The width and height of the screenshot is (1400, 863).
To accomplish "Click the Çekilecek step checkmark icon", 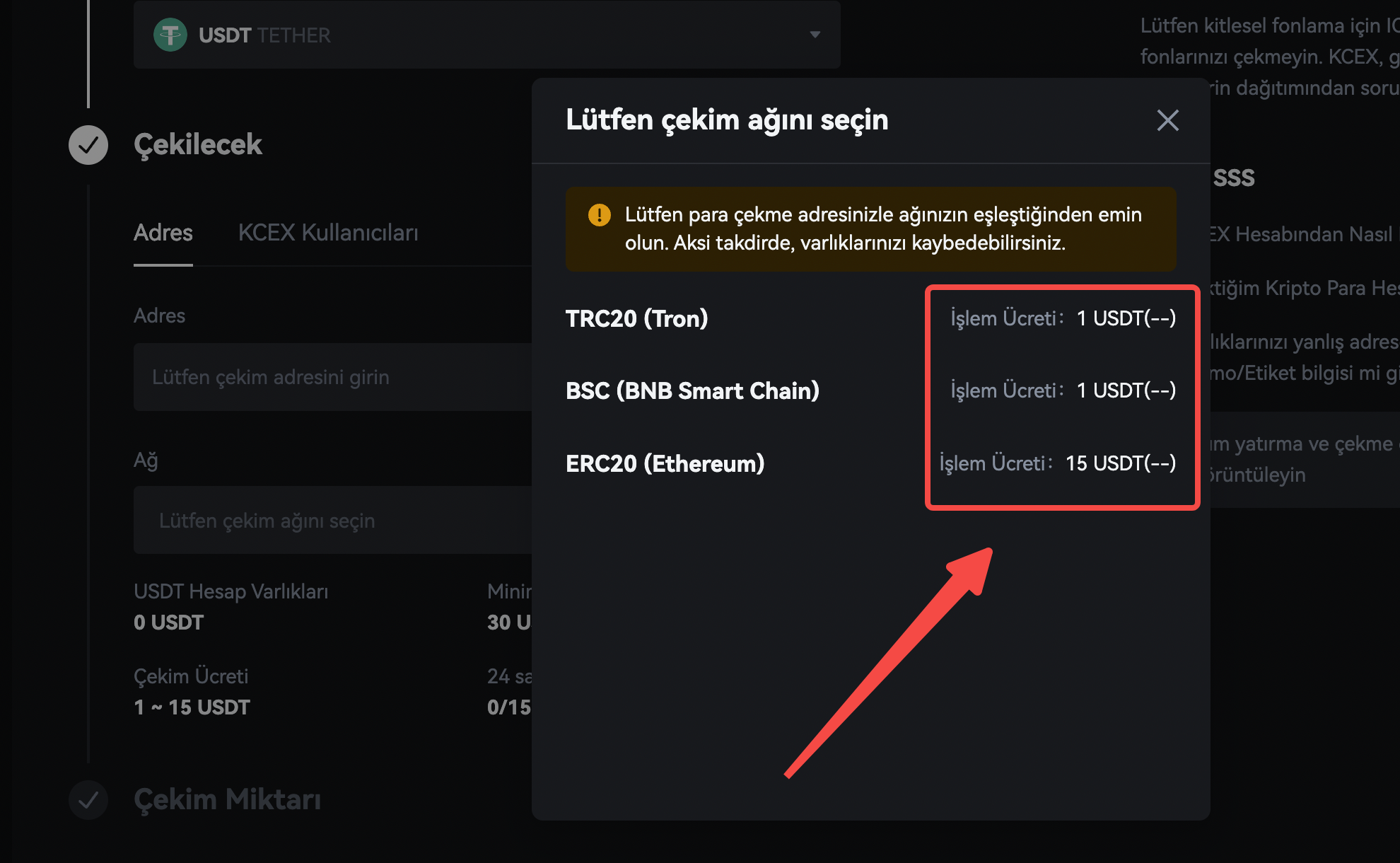I will pos(88,145).
